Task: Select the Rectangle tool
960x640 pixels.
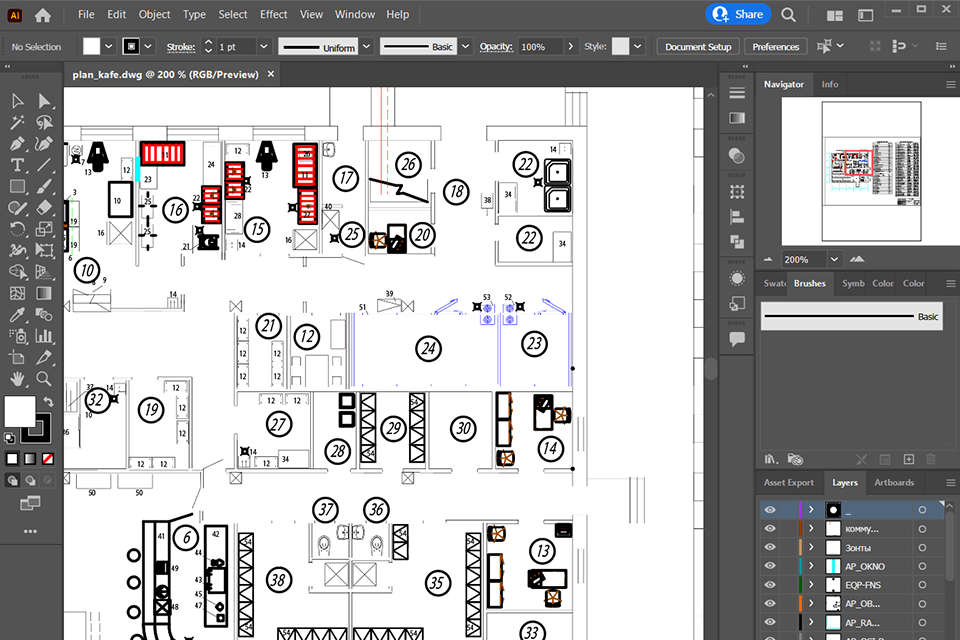Action: click(x=17, y=186)
